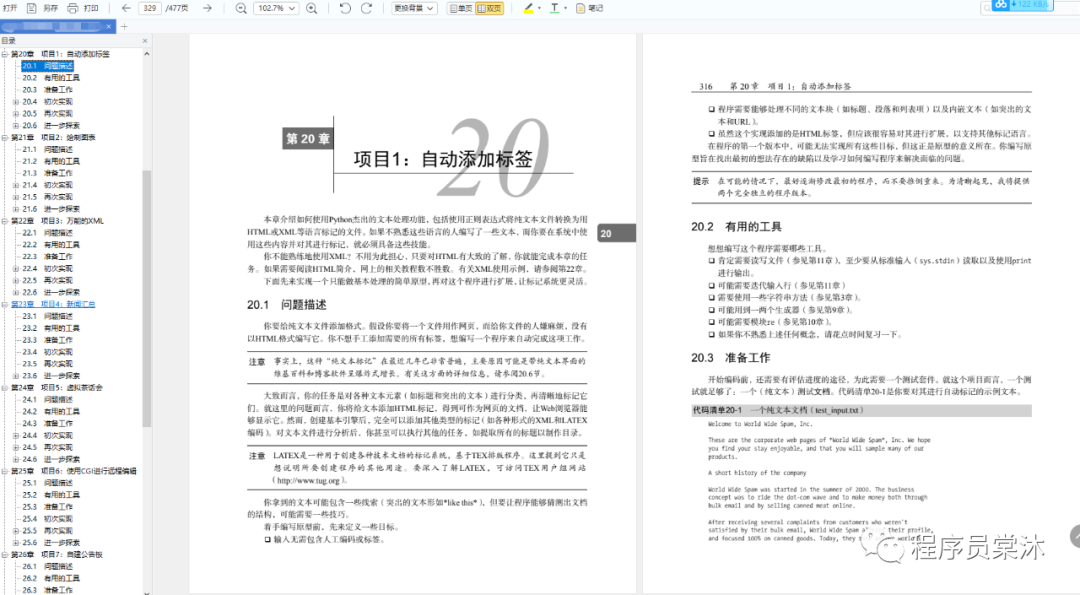The image size is (1080, 595).
Task: Click the heading 20.2 有用的工具 on page
Action: tap(736, 227)
